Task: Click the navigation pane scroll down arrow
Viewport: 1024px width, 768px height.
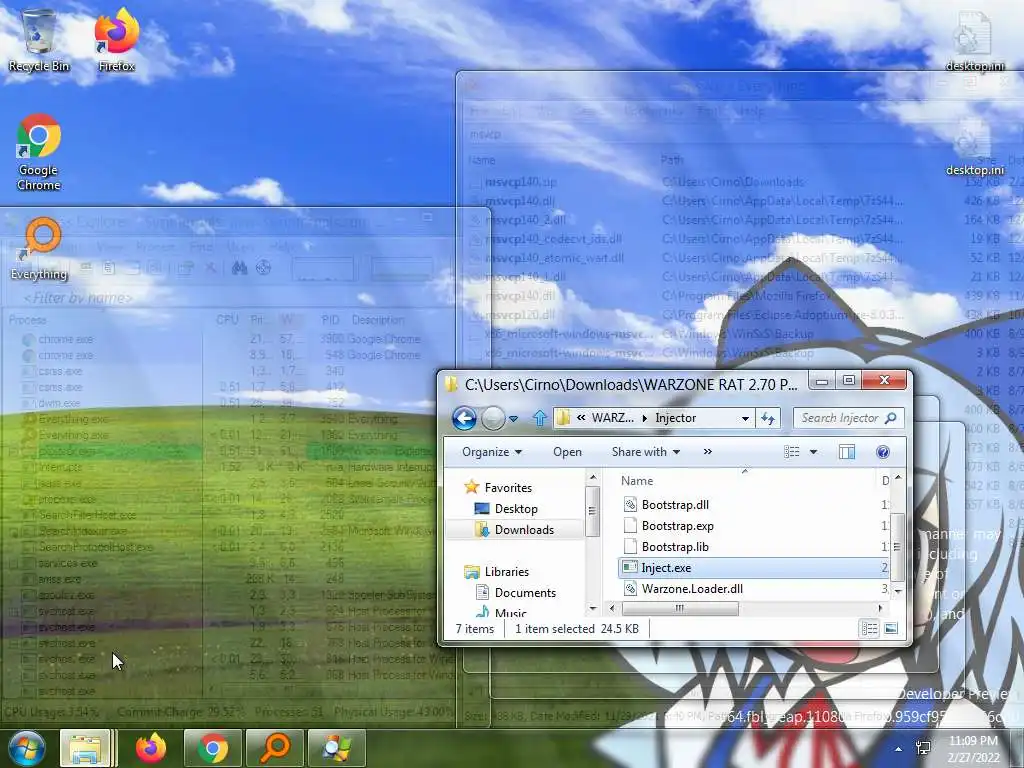Action: tap(593, 608)
